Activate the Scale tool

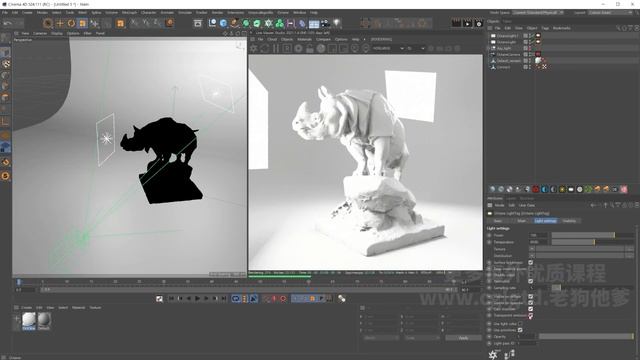(82, 23)
